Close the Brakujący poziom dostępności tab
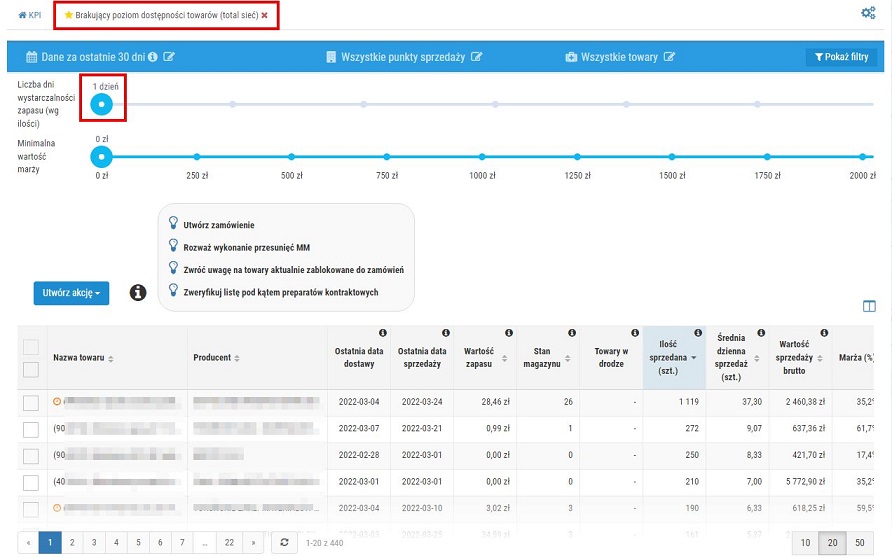Screen dimensions: 892x558 click(x=265, y=15)
